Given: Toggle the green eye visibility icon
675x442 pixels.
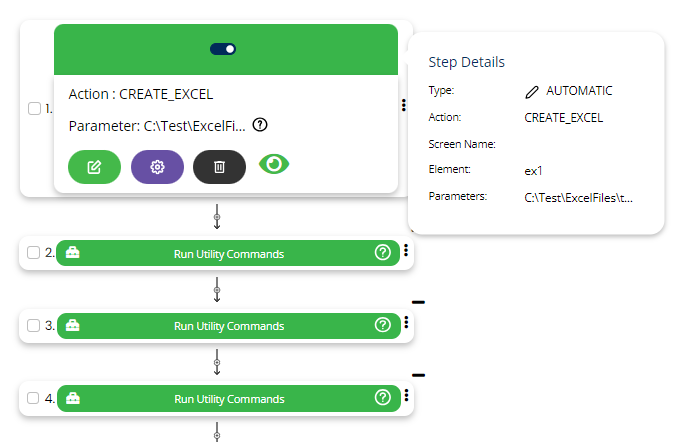Looking at the screenshot, I should tap(274, 164).
